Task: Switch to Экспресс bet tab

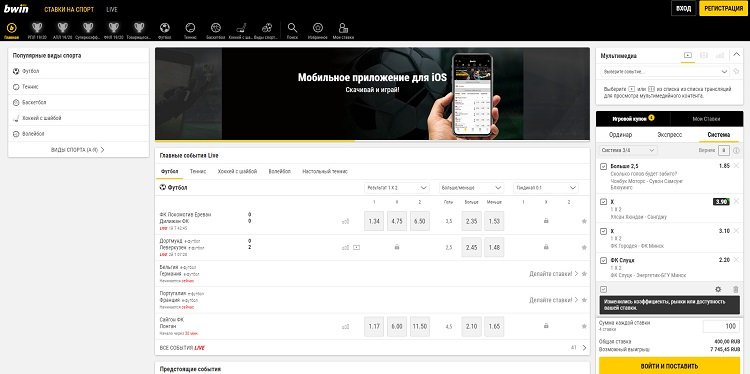Action: click(x=670, y=135)
